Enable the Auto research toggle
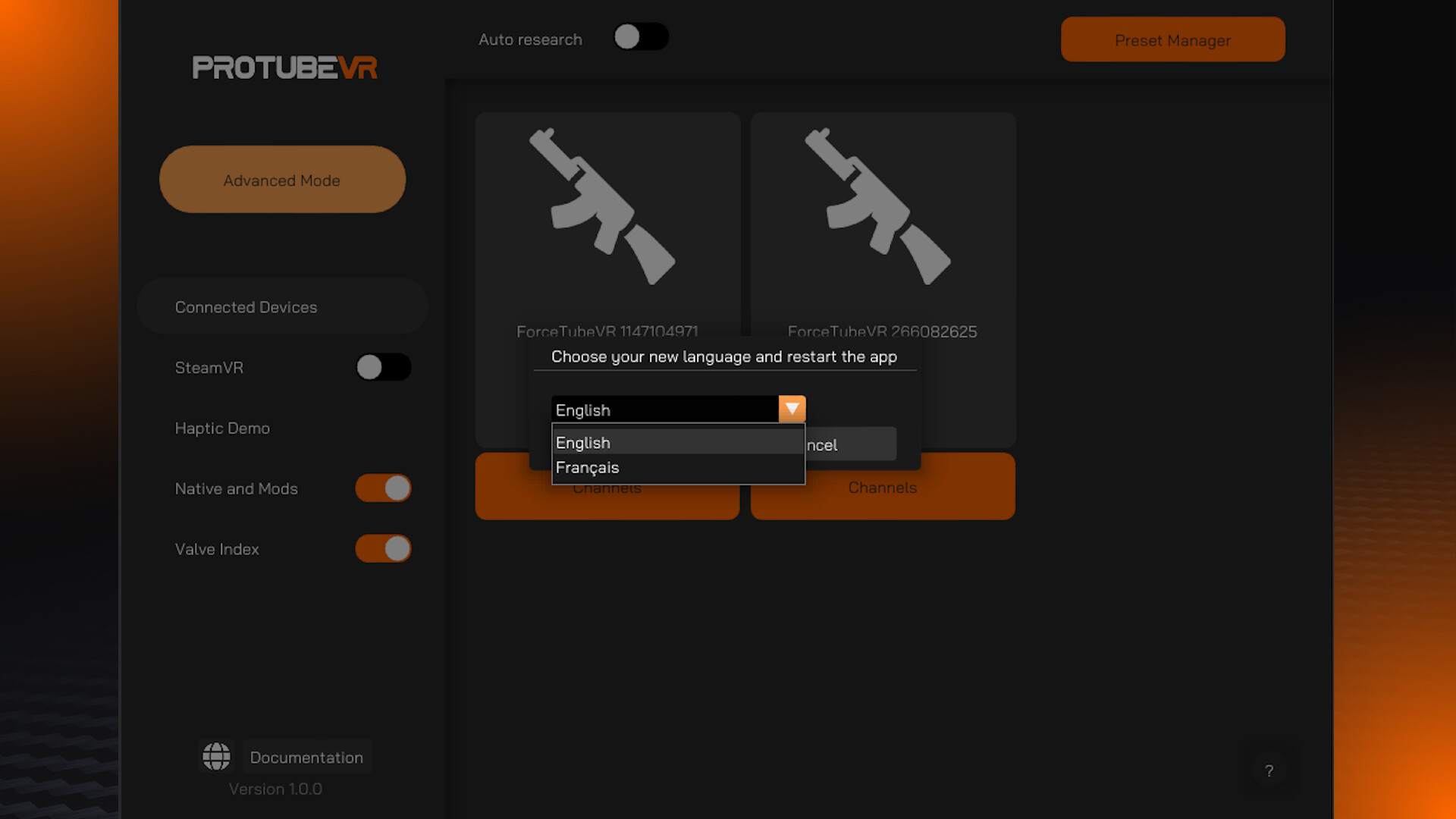Screen dimensions: 1456x819 641,36
